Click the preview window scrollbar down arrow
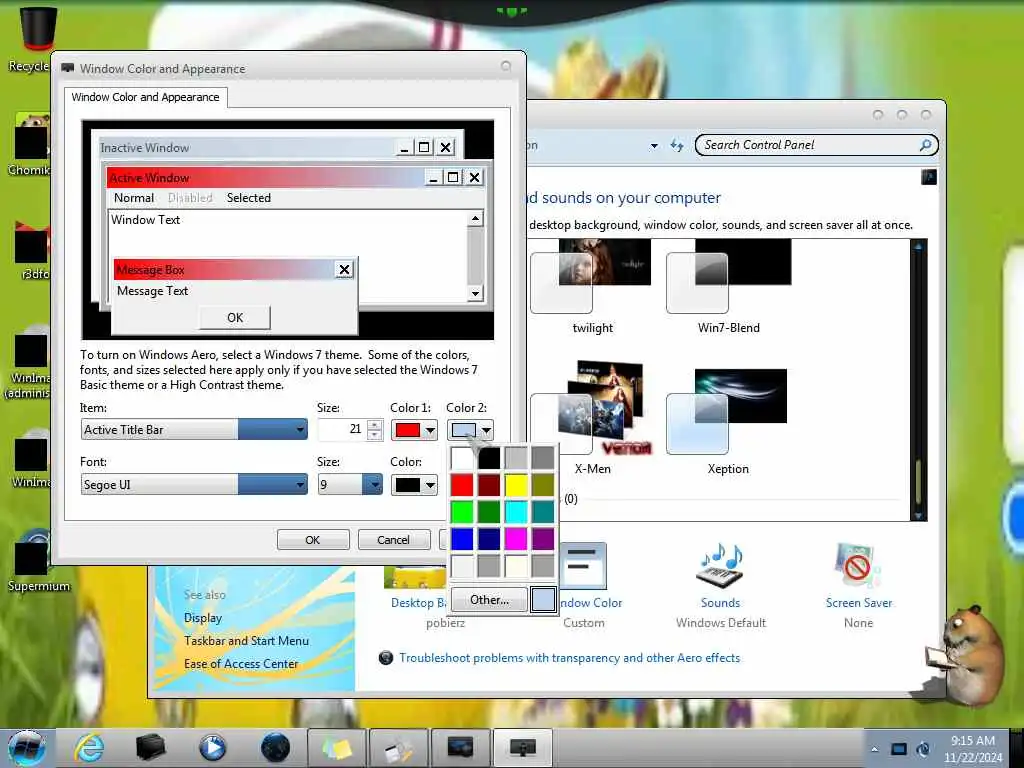 point(475,294)
